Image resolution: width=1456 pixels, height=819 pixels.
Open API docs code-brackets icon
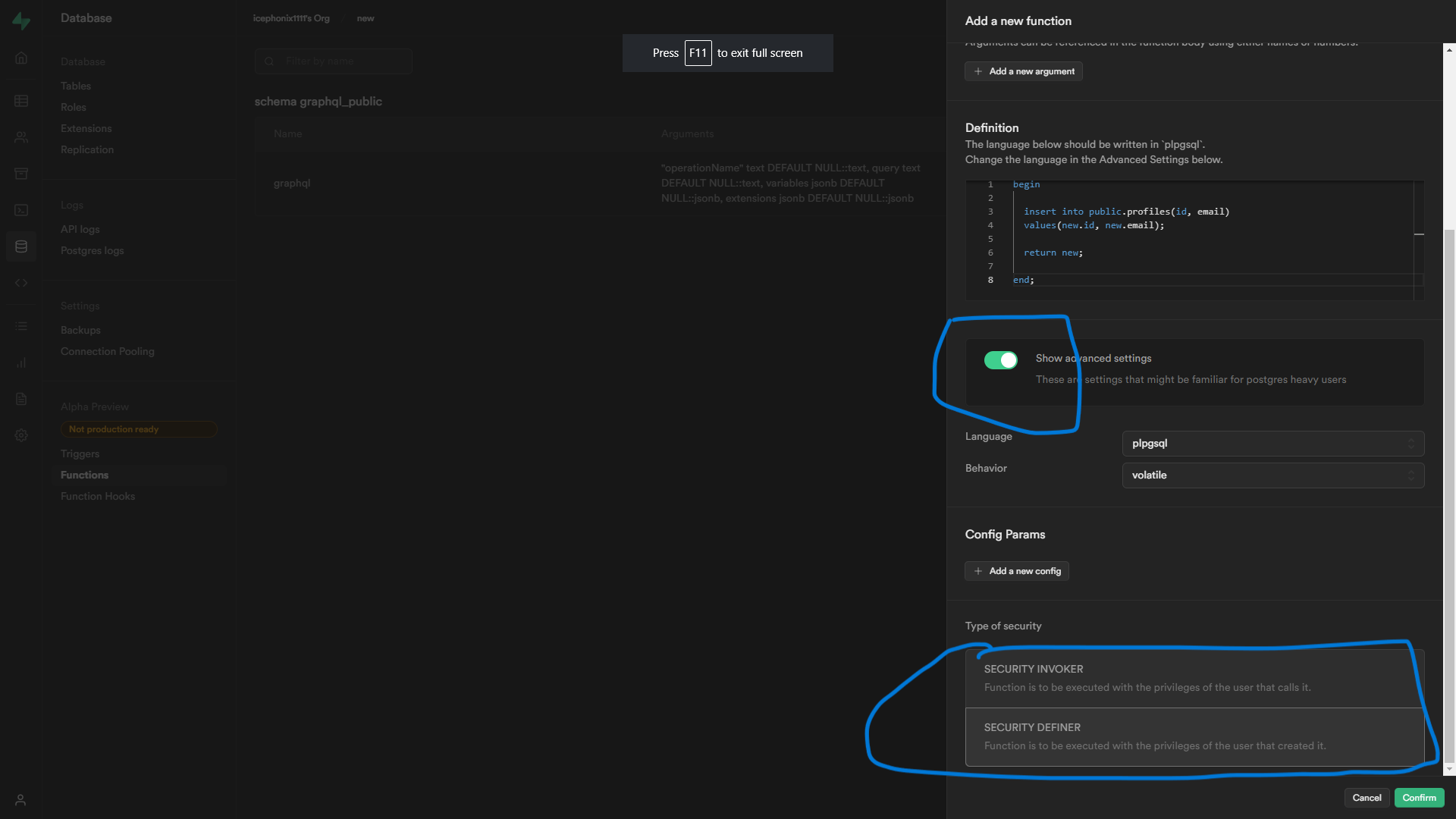(x=21, y=283)
